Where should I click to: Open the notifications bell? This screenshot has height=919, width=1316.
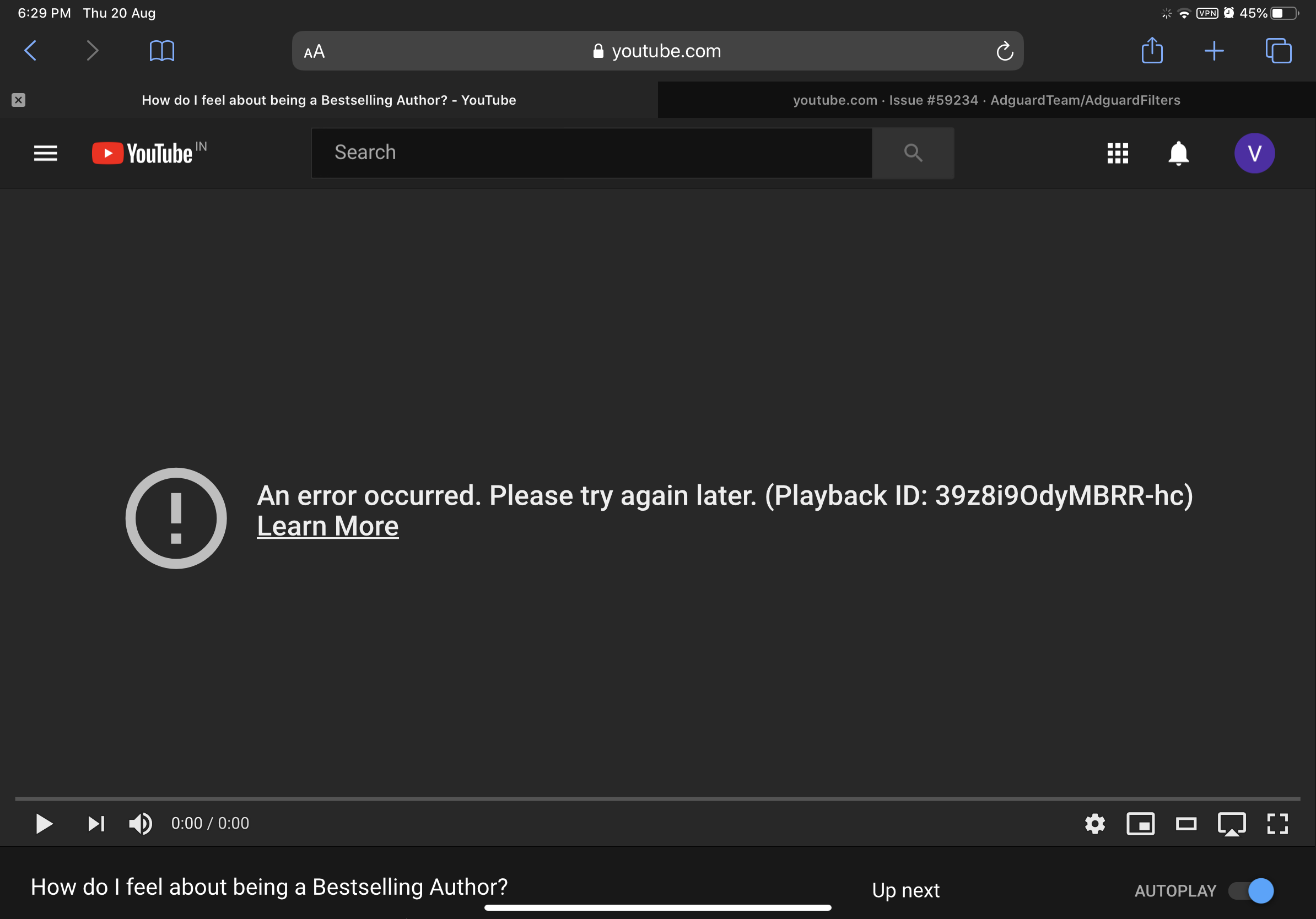1178,153
